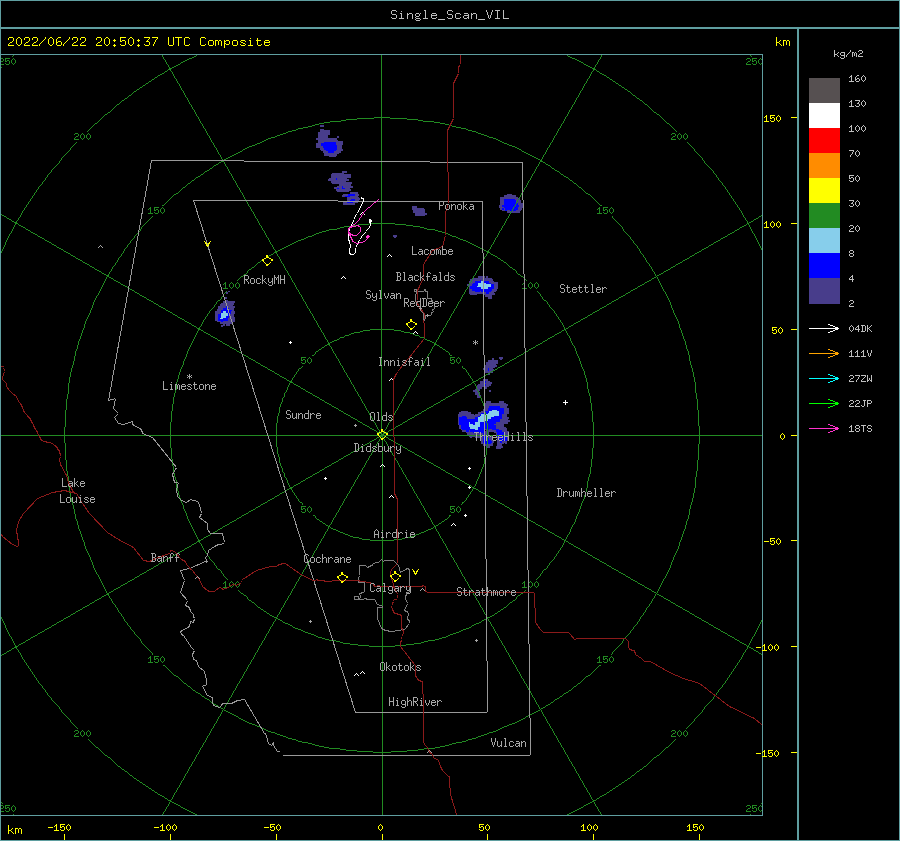Image resolution: width=900 pixels, height=841 pixels.
Task: Pick the white 100-130 legend color
Action: click(x=824, y=115)
